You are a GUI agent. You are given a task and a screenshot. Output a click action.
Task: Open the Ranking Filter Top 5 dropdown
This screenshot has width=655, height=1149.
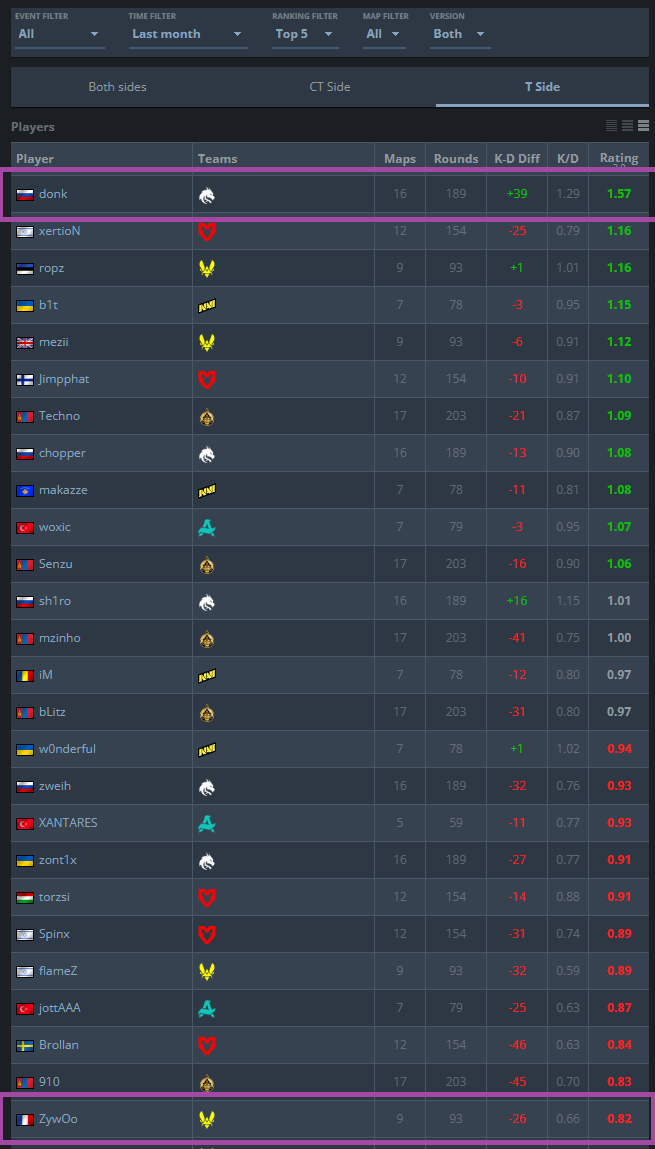(x=305, y=34)
